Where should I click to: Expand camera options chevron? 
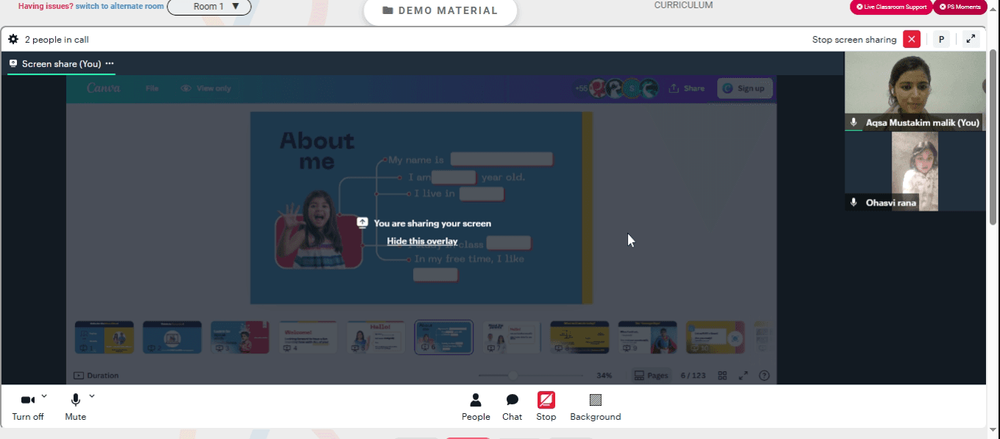44,396
